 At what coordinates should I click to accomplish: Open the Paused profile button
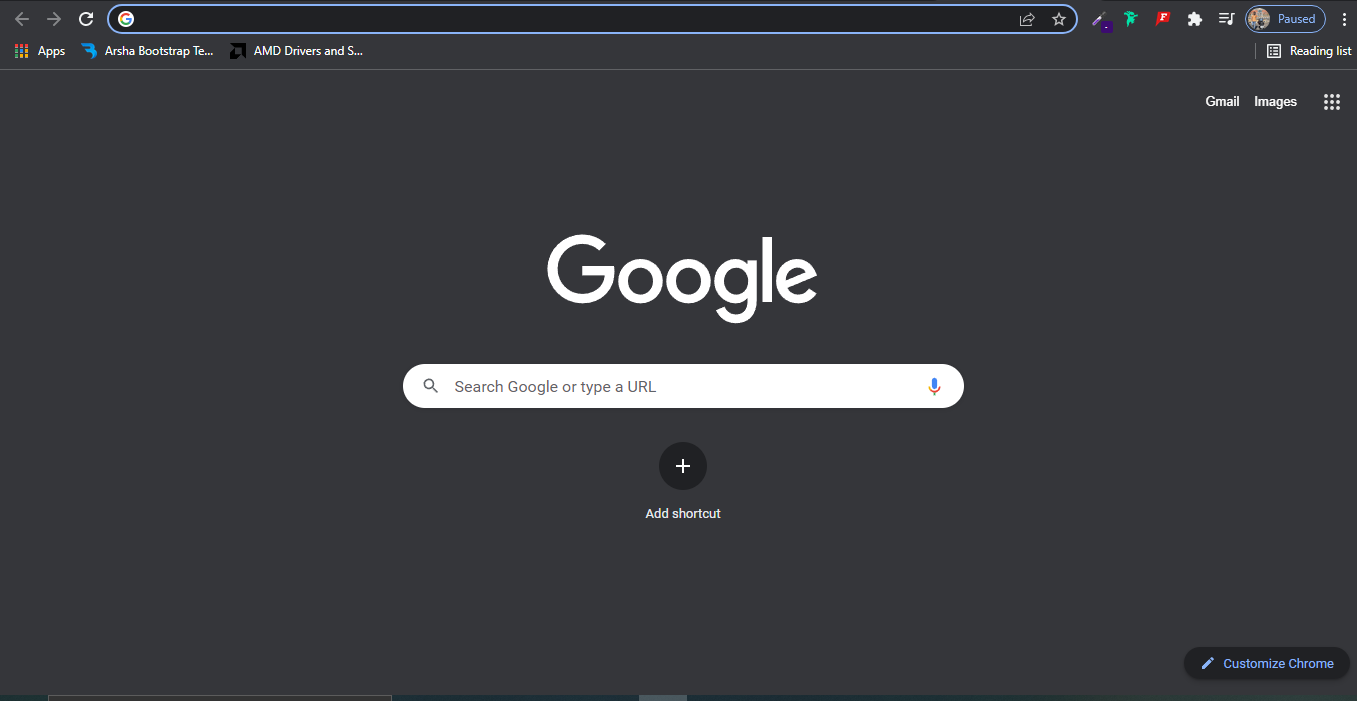pyautogui.click(x=1286, y=19)
